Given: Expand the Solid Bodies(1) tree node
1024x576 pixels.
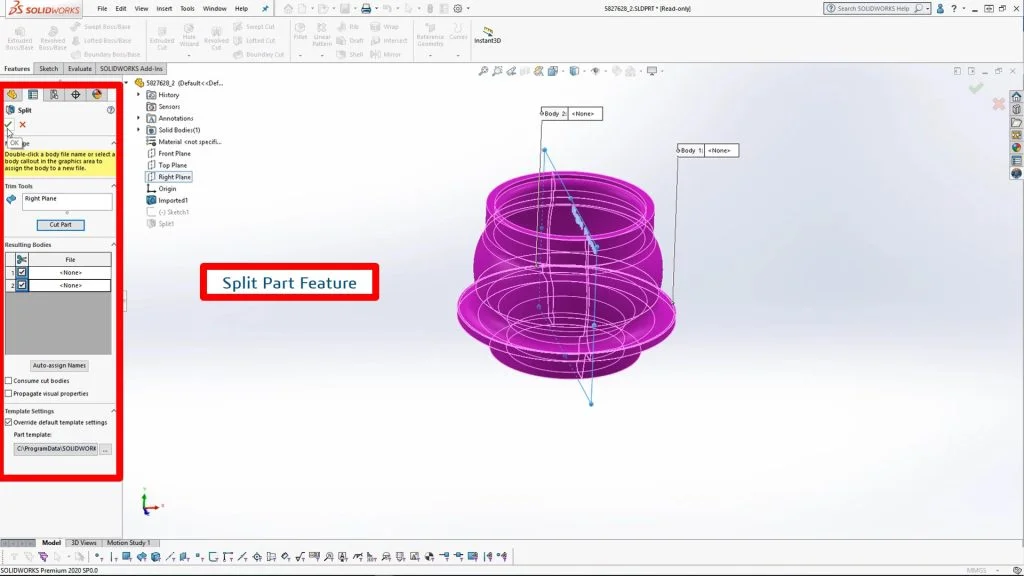Looking at the screenshot, I should 139,130.
